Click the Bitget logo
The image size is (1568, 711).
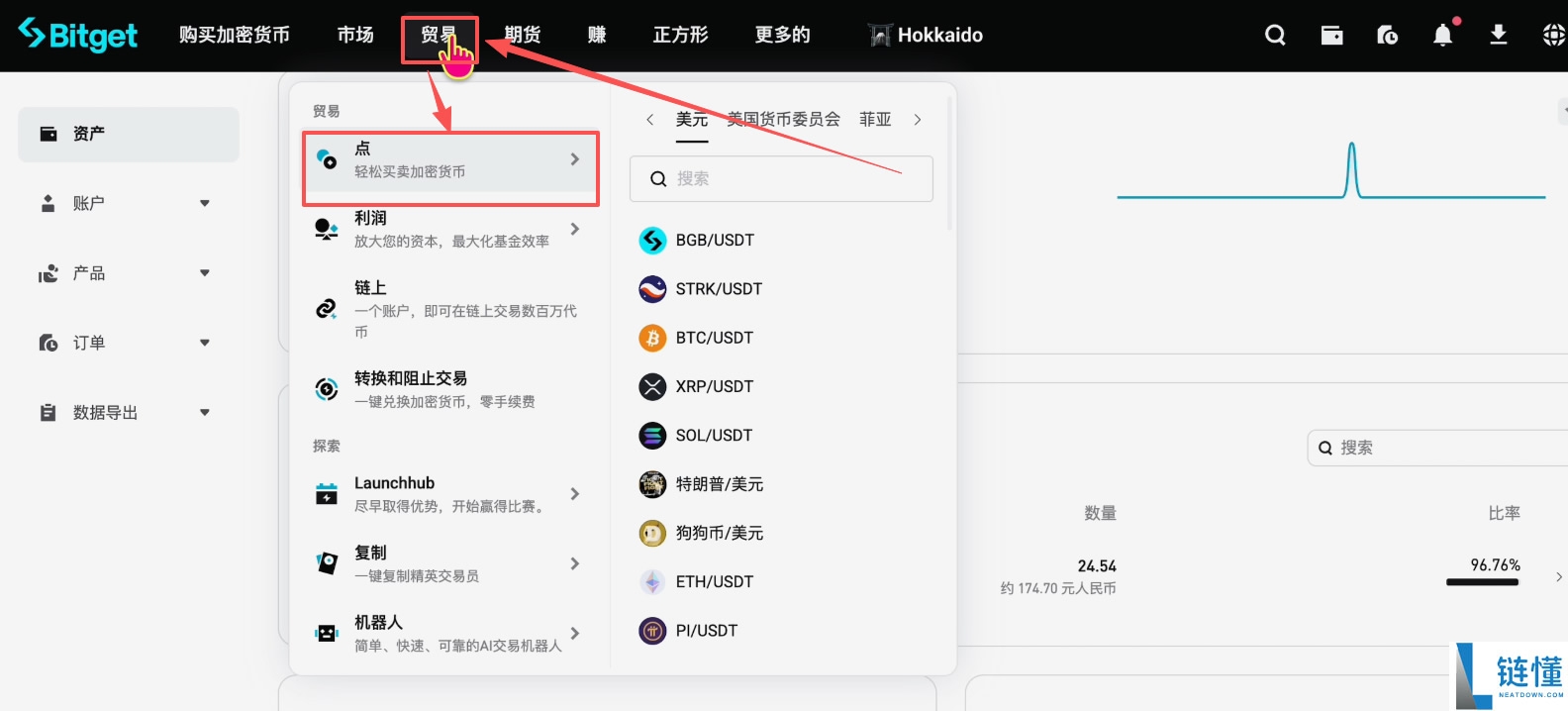(x=77, y=35)
